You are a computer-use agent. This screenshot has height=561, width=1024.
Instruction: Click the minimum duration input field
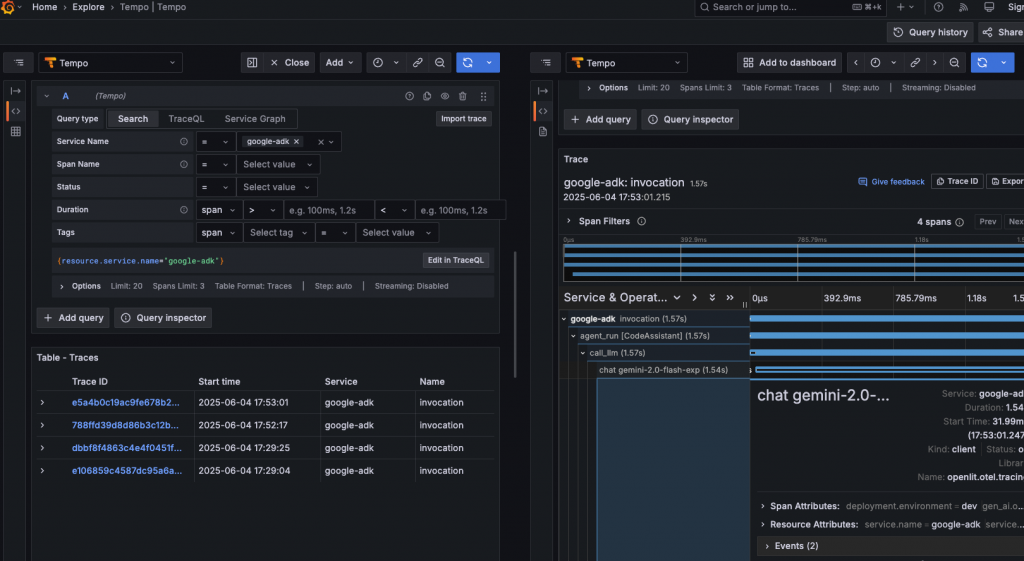(x=327, y=210)
